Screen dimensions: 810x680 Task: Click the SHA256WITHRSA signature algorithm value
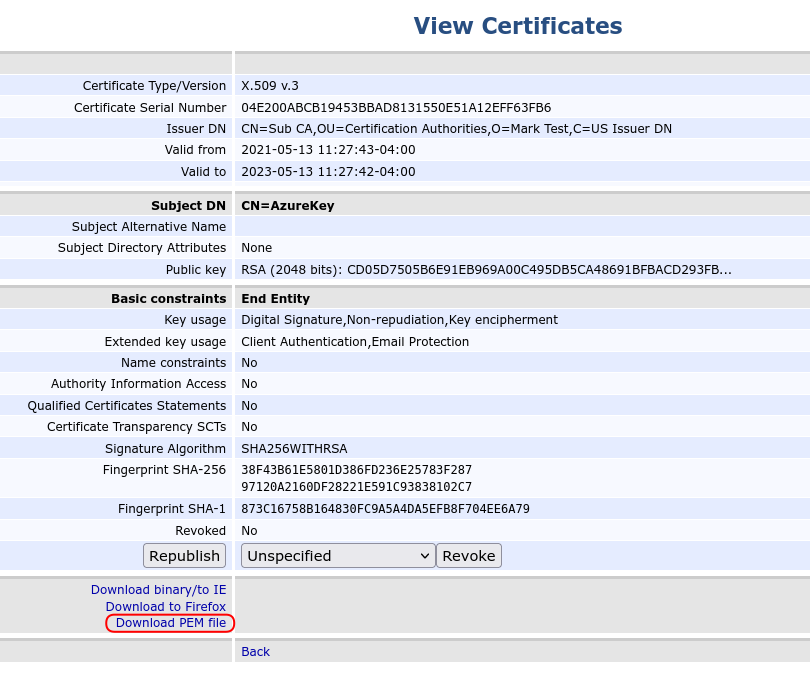tap(294, 449)
